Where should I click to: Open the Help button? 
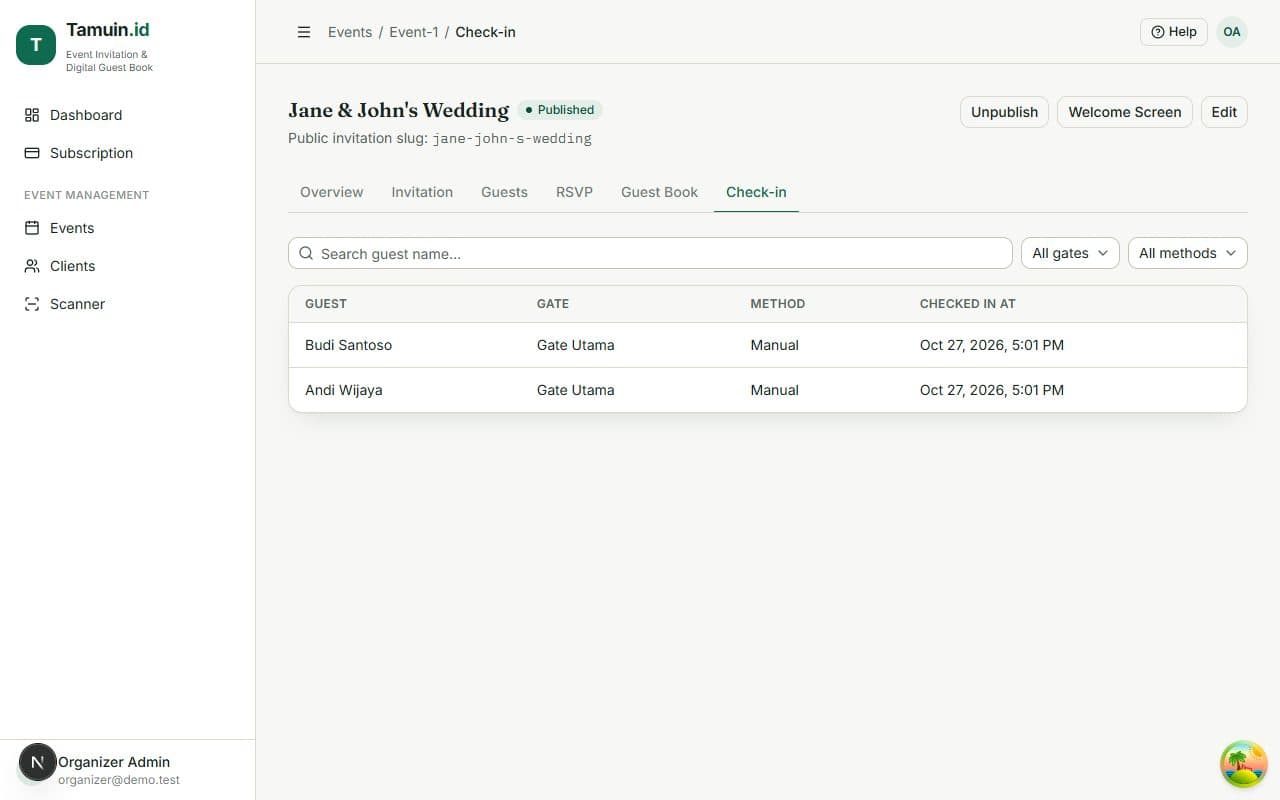(1174, 32)
